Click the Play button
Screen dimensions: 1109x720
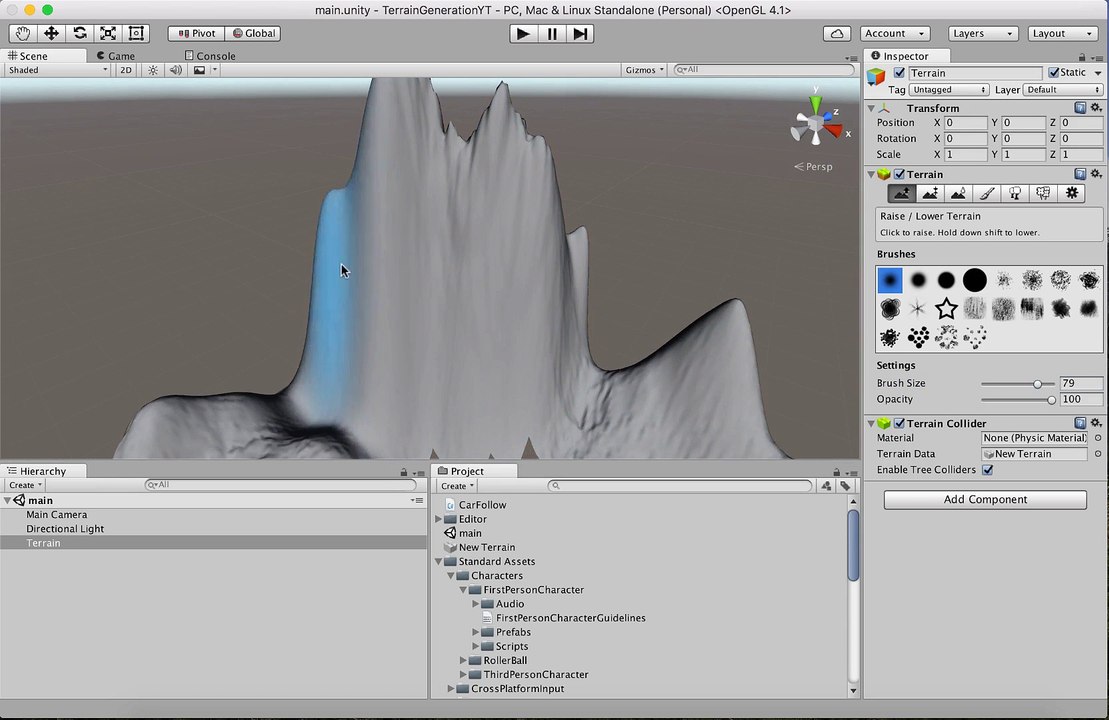tap(523, 33)
